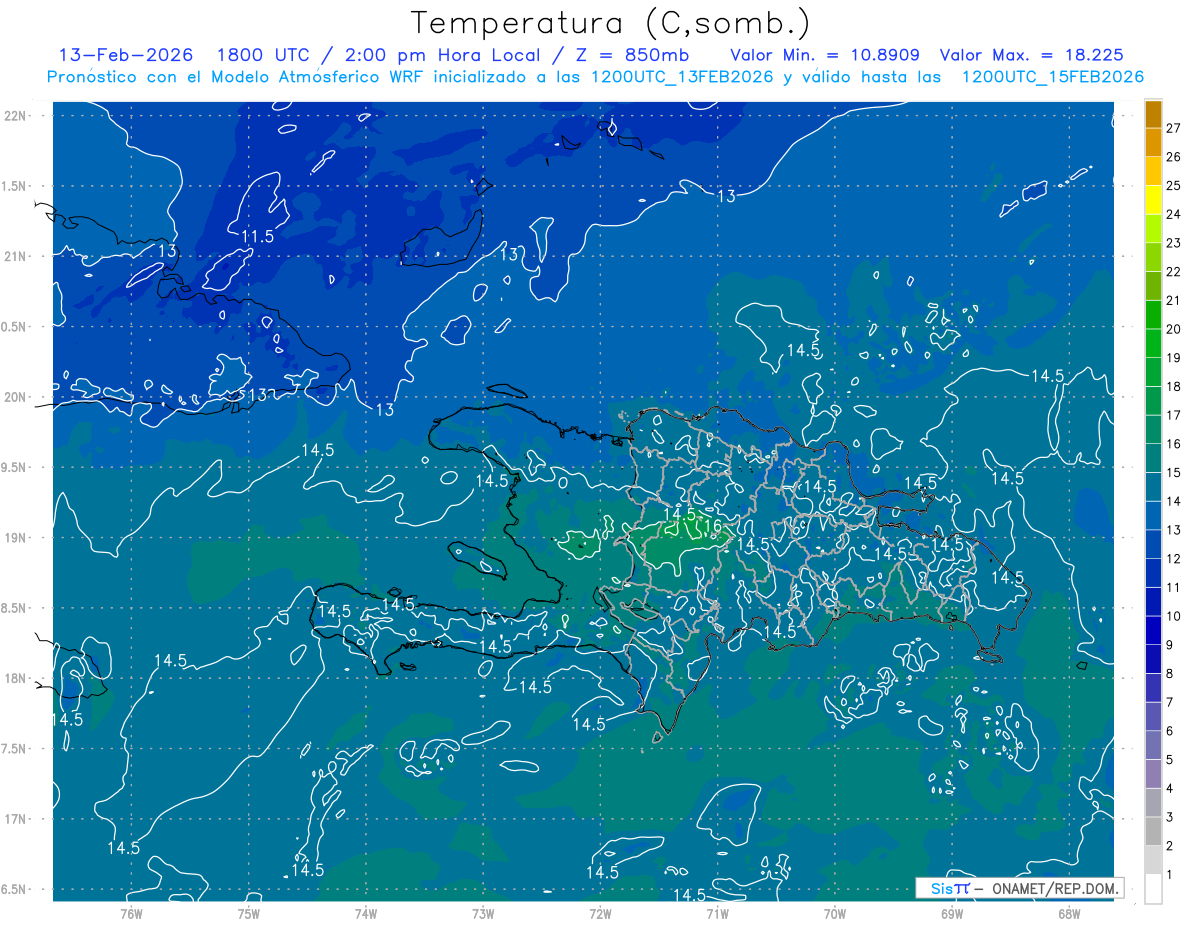Pick the deep blue swatch between legend 9 and 10
Screen dimensions: 1200x927
pos(1153,630)
